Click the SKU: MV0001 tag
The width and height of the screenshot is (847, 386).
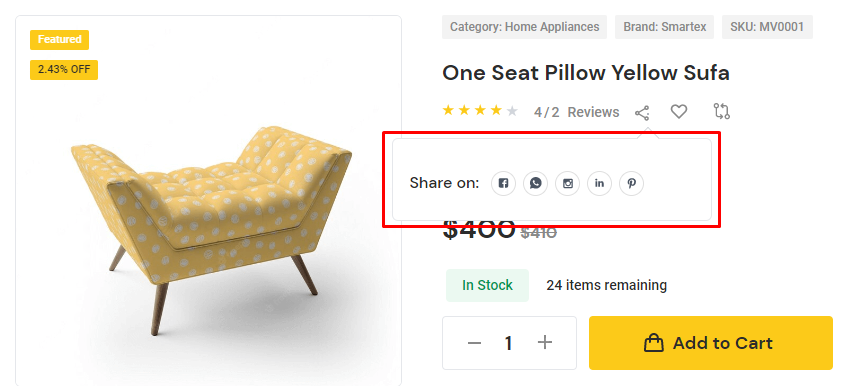pos(767,27)
